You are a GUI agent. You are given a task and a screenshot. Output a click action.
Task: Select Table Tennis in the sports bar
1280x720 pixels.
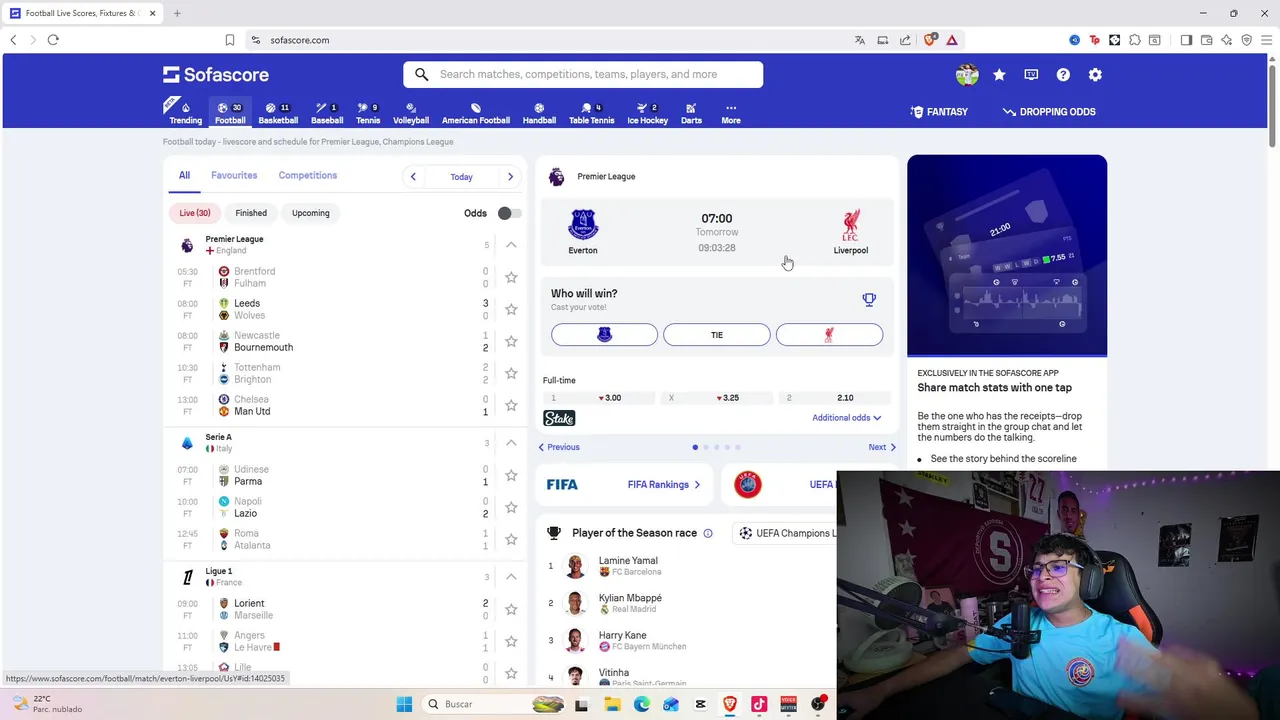tap(592, 112)
